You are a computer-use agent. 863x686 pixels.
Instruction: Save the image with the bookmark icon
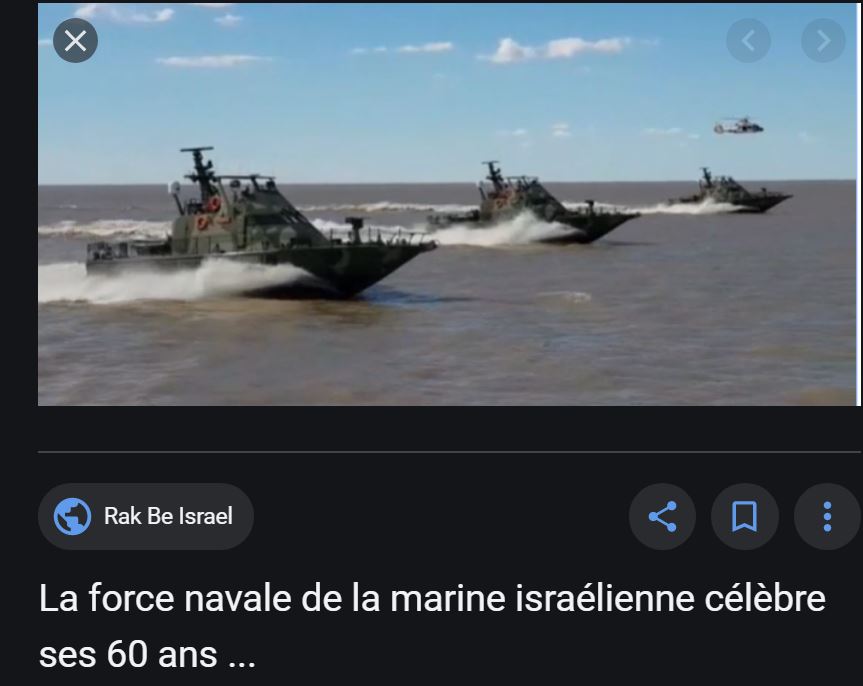745,516
